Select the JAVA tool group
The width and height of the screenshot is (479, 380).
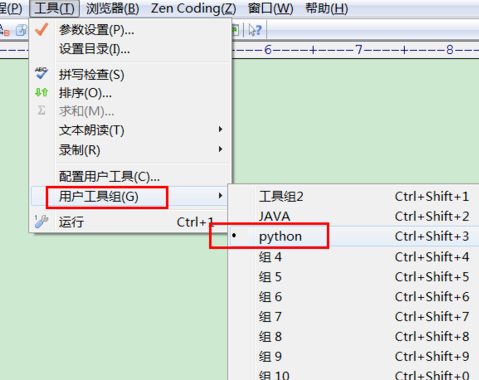pyautogui.click(x=354, y=217)
